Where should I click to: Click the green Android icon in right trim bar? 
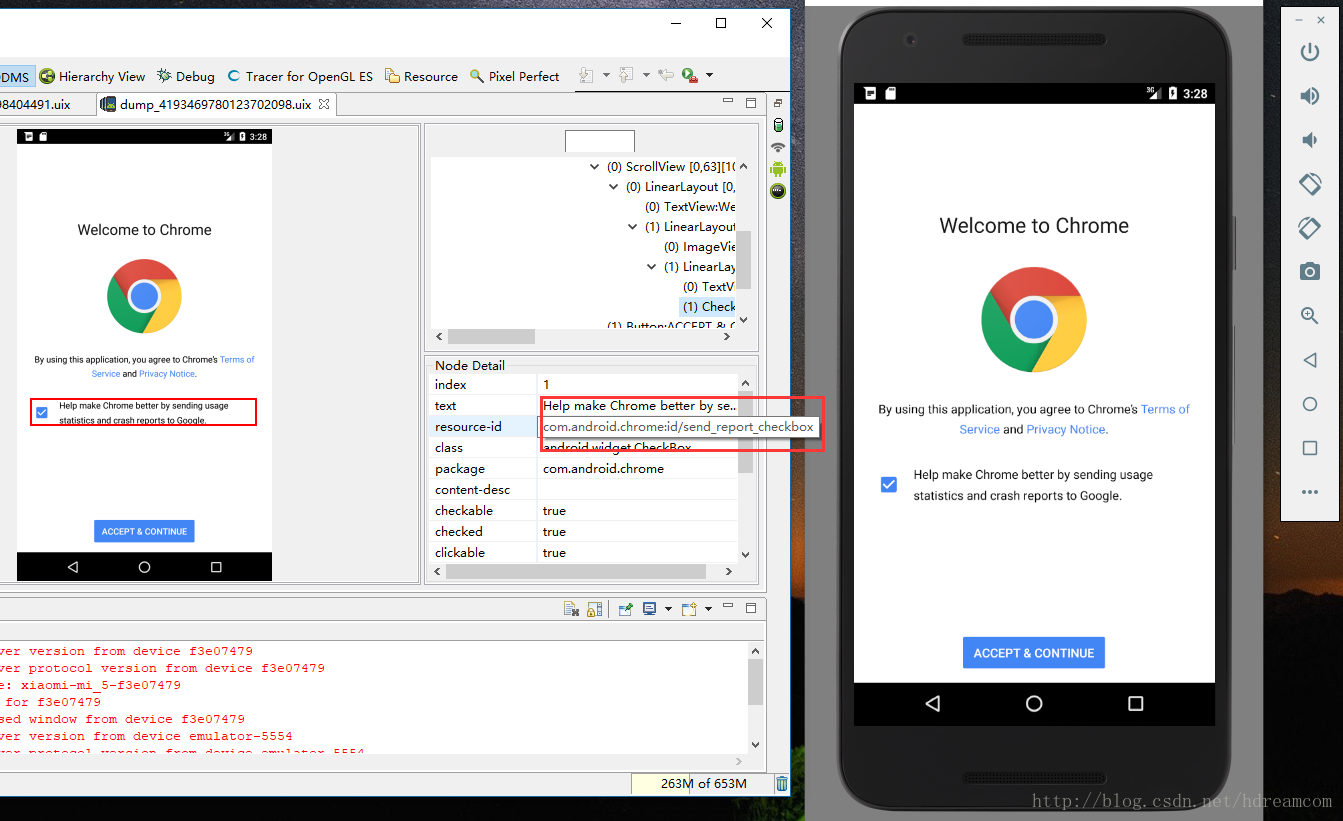pyautogui.click(x=778, y=169)
